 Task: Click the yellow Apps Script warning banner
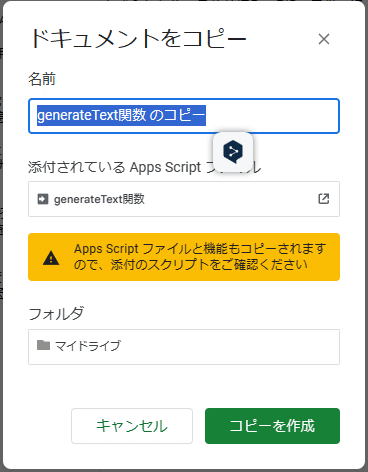[x=184, y=257]
